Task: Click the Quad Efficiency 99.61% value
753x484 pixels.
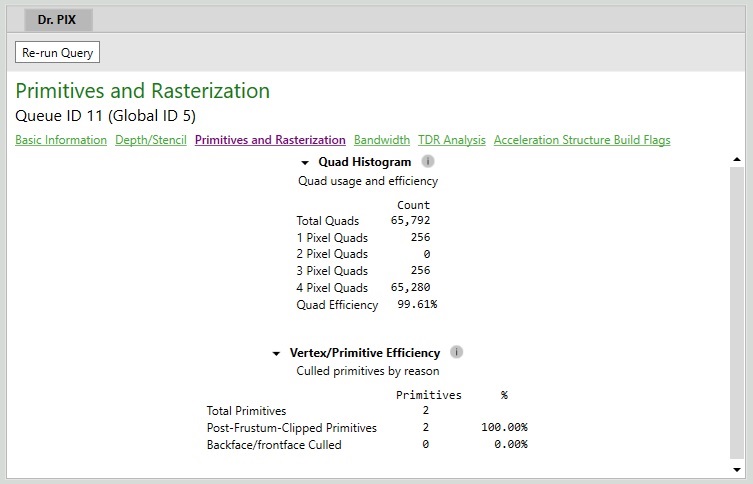Action: [x=417, y=304]
